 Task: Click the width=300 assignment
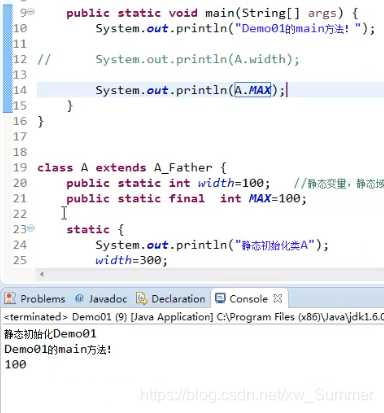pyautogui.click(x=131, y=260)
